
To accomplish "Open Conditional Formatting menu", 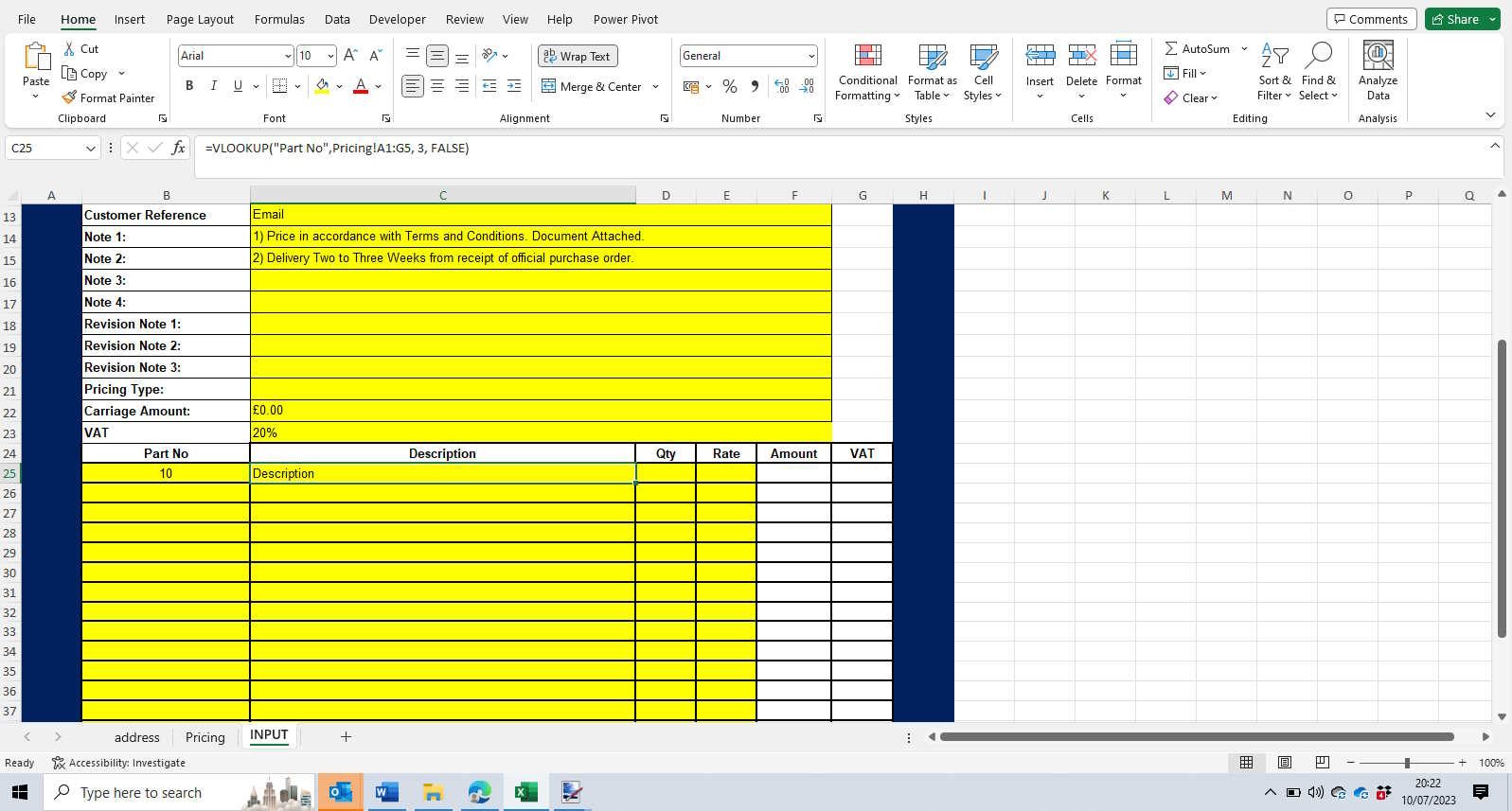I will coord(867,73).
